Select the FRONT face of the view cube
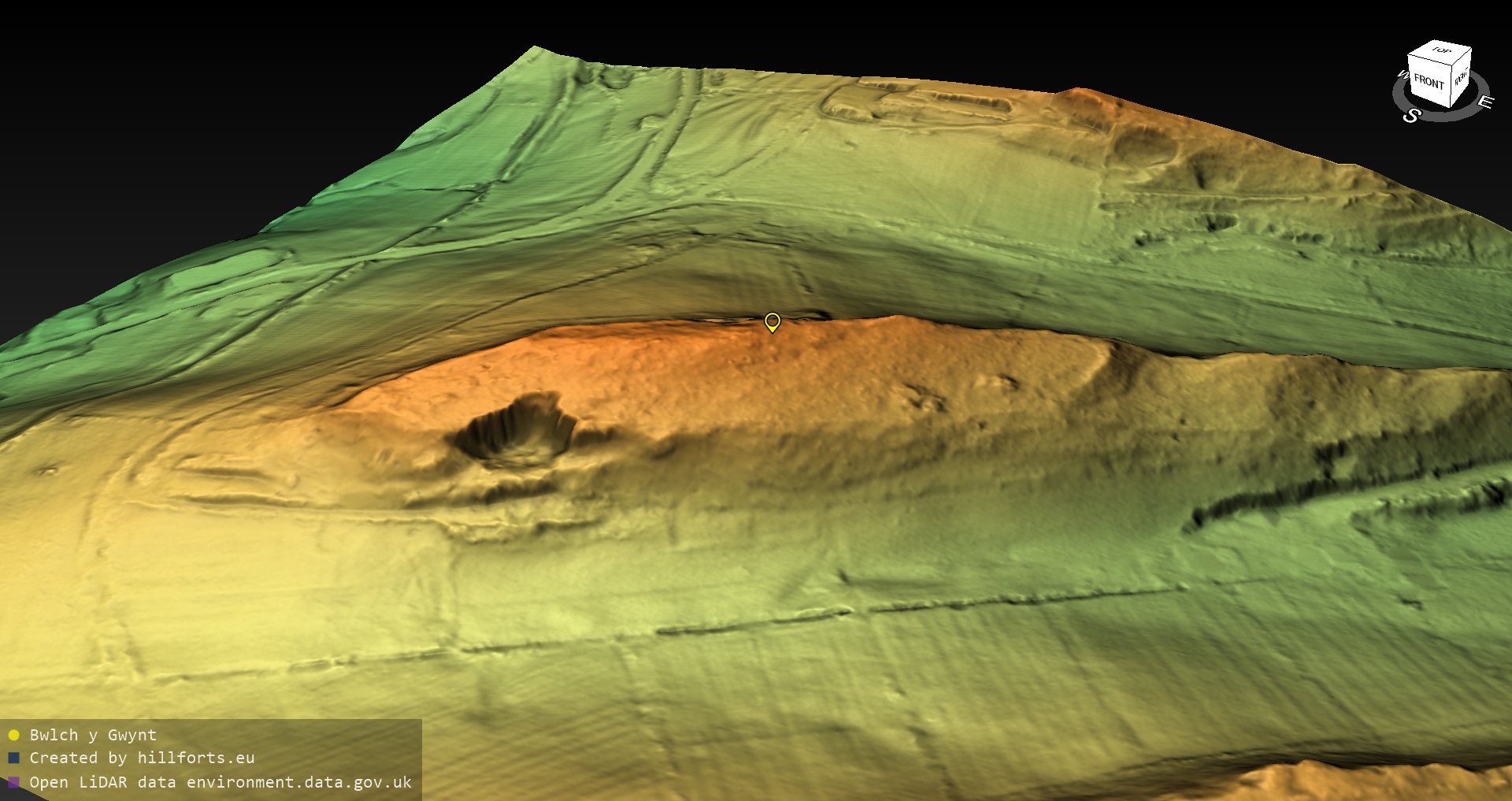Image resolution: width=1512 pixels, height=801 pixels. coord(1428,82)
